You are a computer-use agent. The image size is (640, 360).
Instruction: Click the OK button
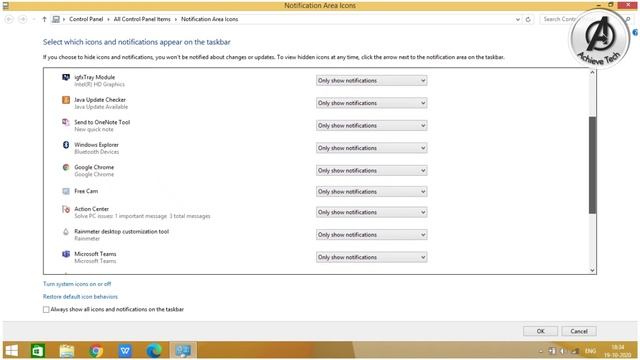pos(540,331)
